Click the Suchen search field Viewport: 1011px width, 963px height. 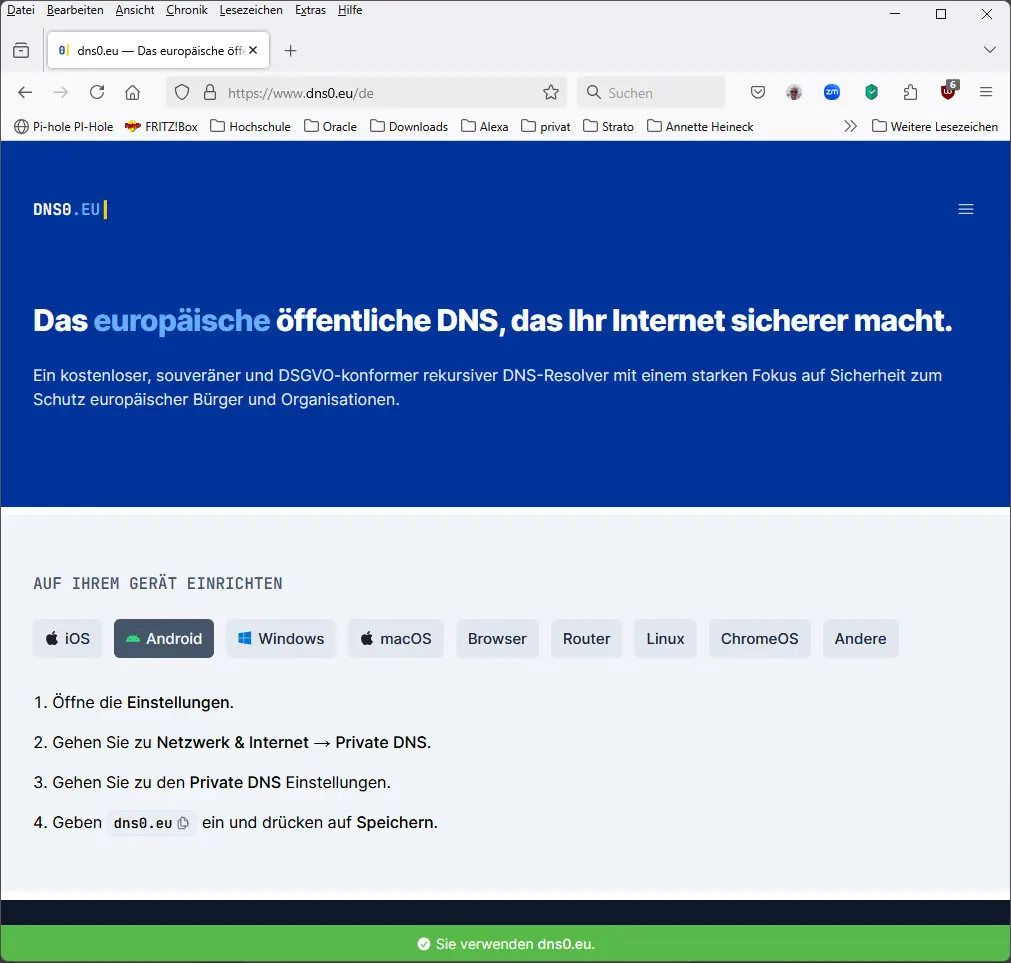(651, 93)
